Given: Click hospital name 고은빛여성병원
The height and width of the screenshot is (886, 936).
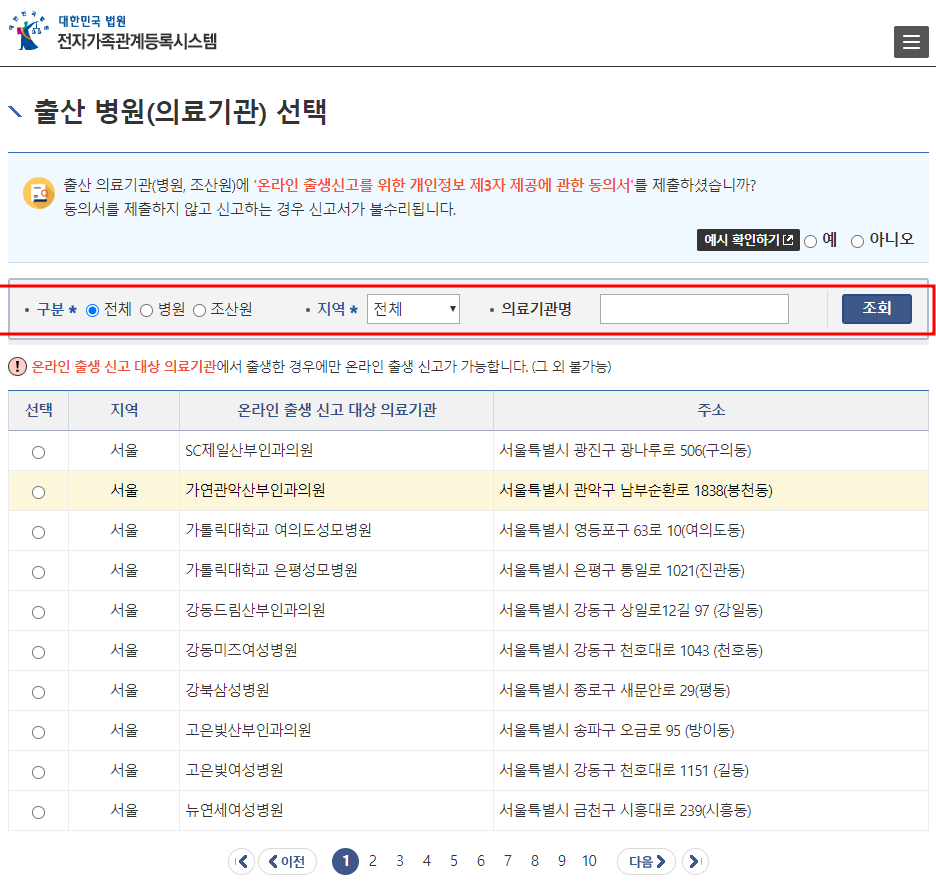Looking at the screenshot, I should 234,770.
